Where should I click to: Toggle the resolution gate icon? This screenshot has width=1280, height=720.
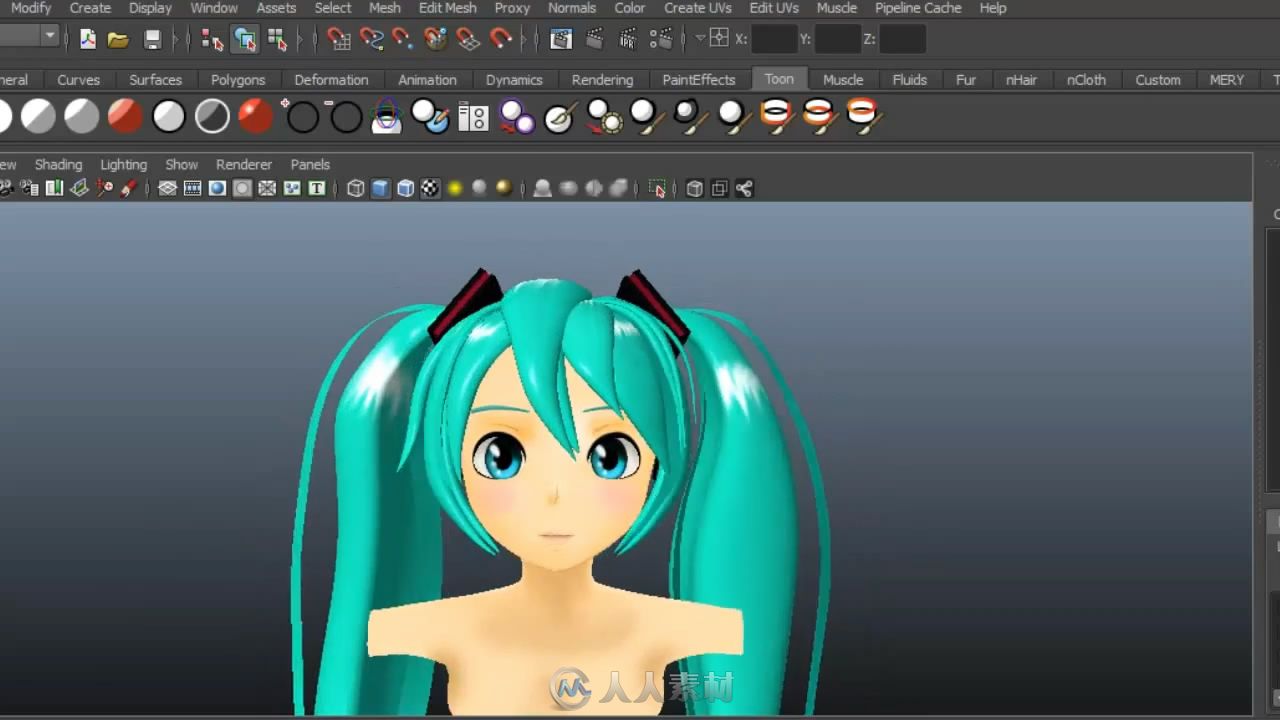coord(217,189)
